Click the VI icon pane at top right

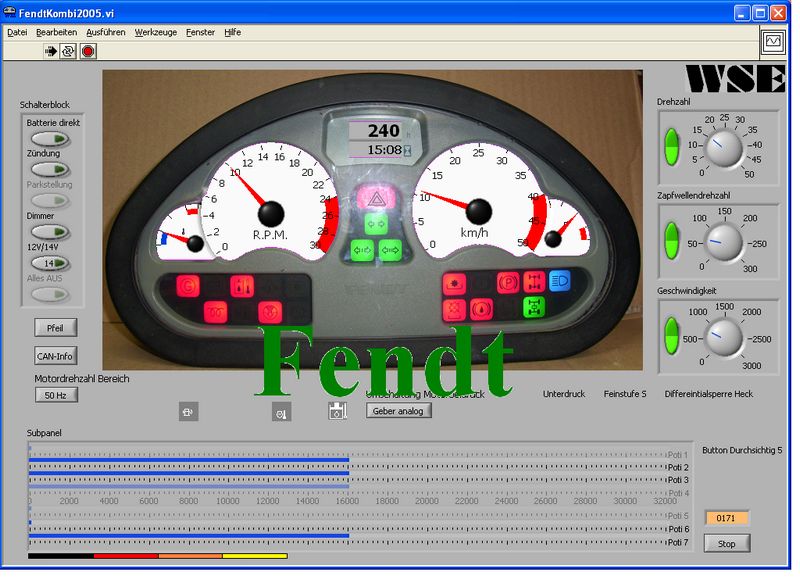point(773,41)
